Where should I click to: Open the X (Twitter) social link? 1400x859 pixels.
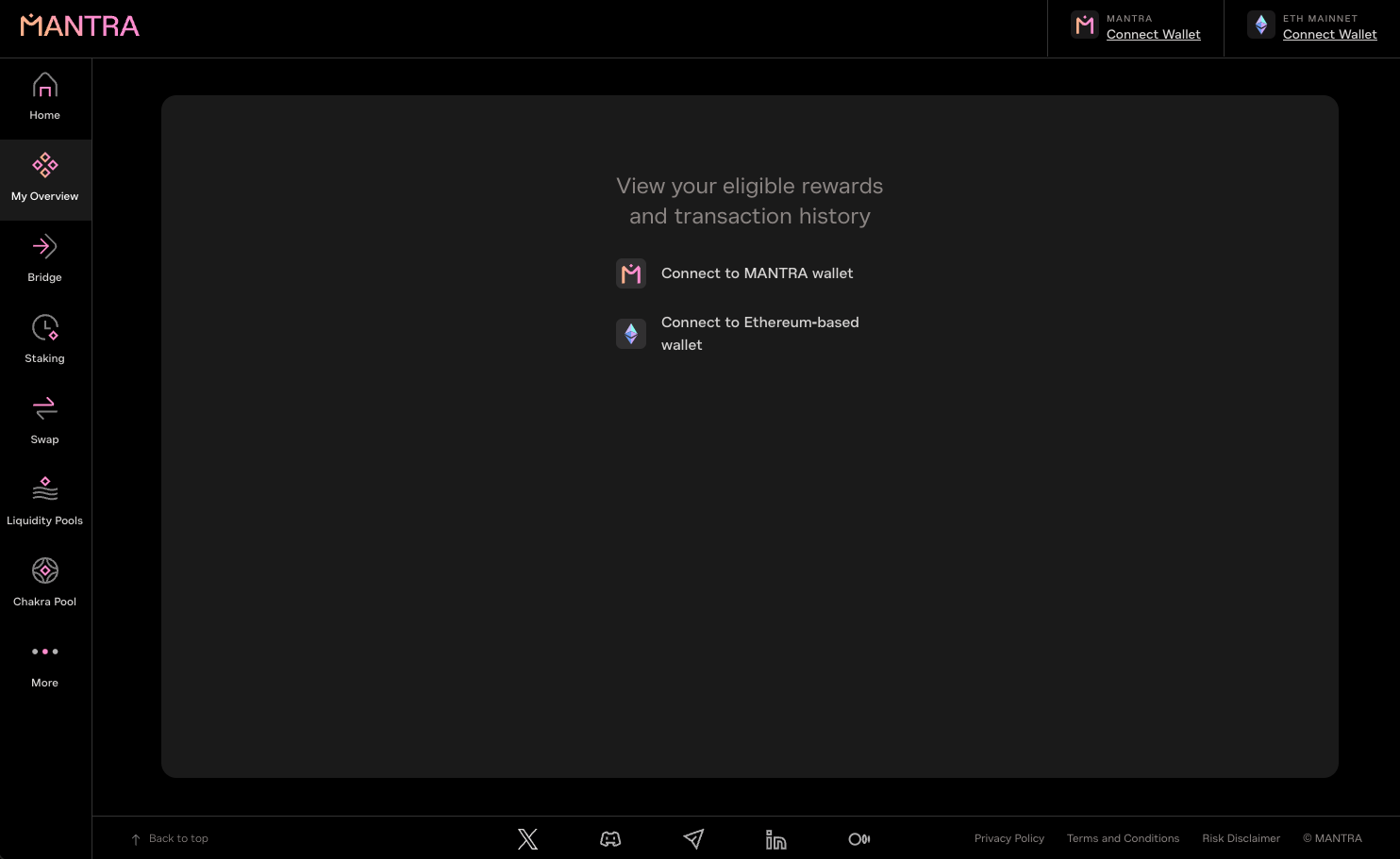coord(527,839)
